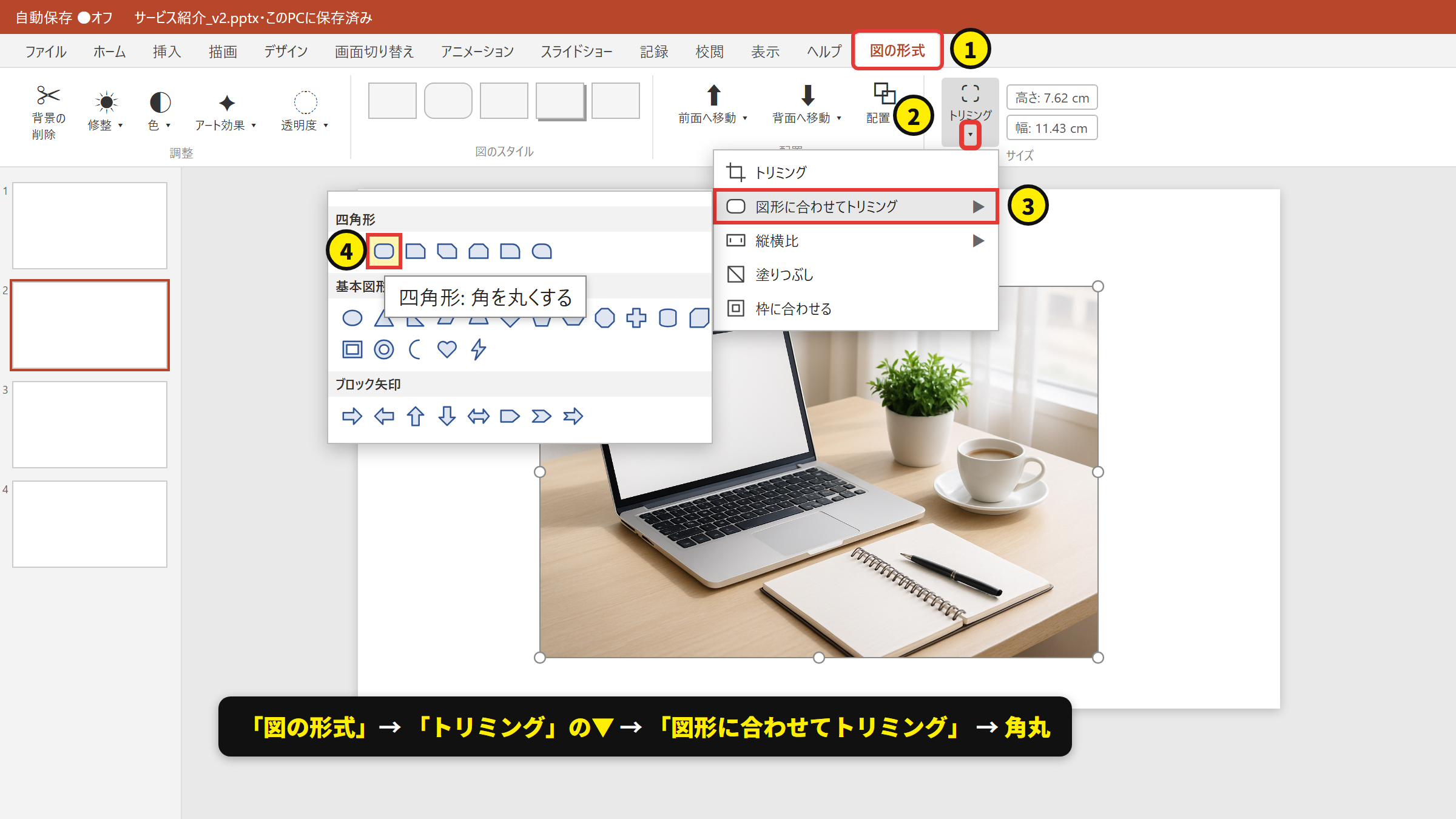Click the 配置 align icon
Screen dimensions: 1456x819
point(884,93)
